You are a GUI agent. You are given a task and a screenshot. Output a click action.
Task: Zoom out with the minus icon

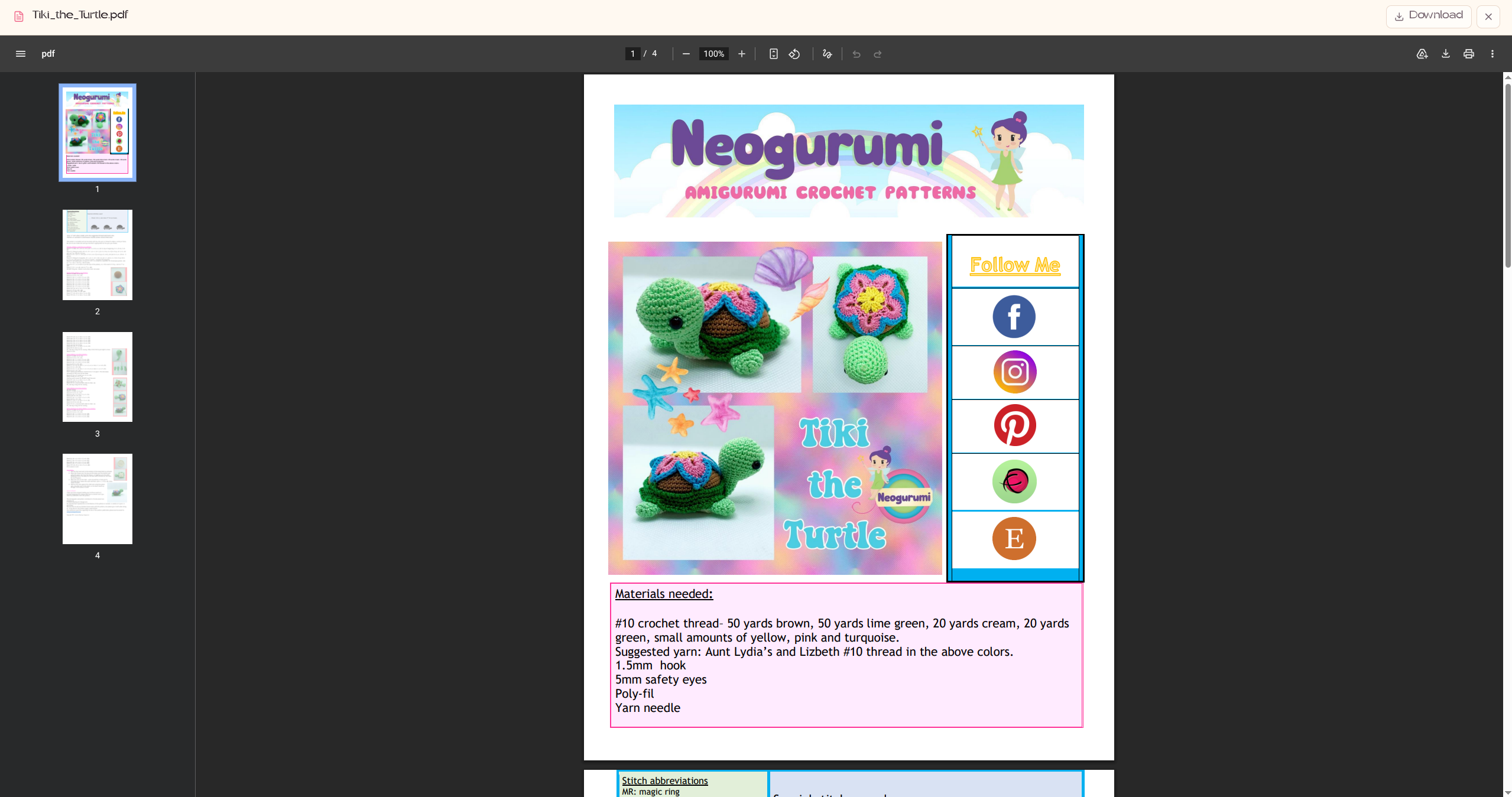(686, 54)
